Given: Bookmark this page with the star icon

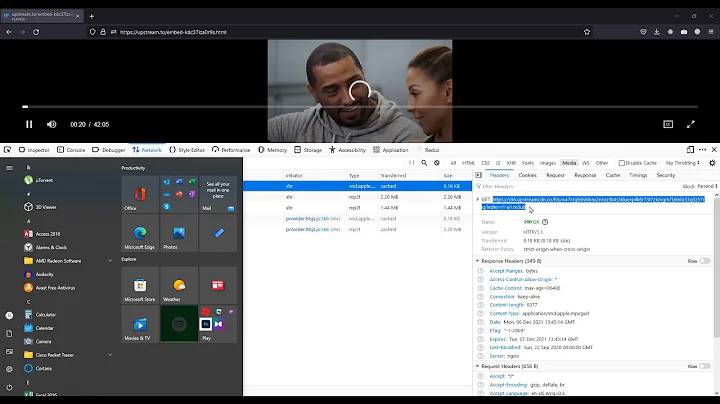Looking at the screenshot, I should click(586, 32).
